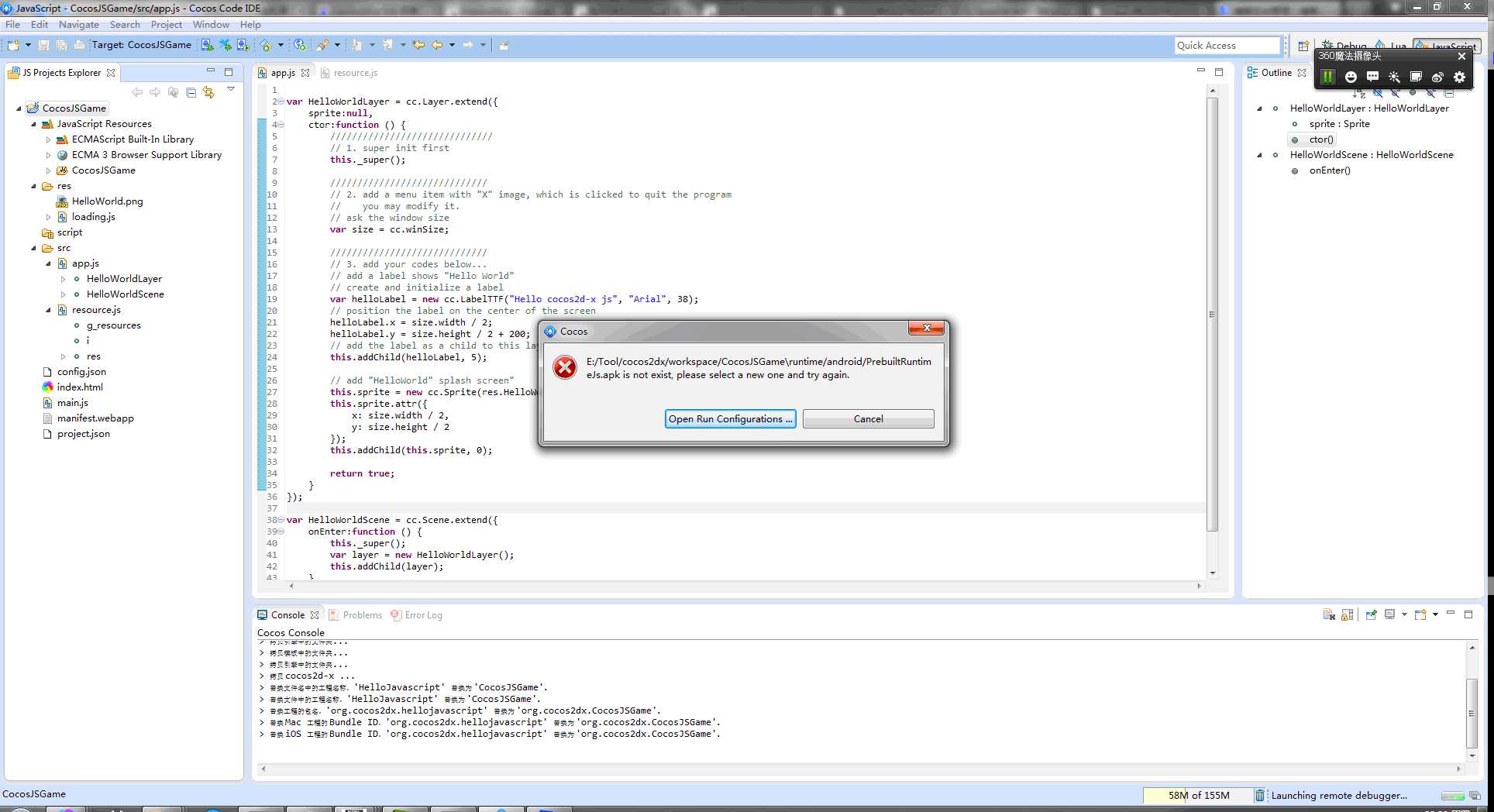Screen dimensions: 1494x812
Task: Open the Back history dropdown arrow
Action: (452, 45)
